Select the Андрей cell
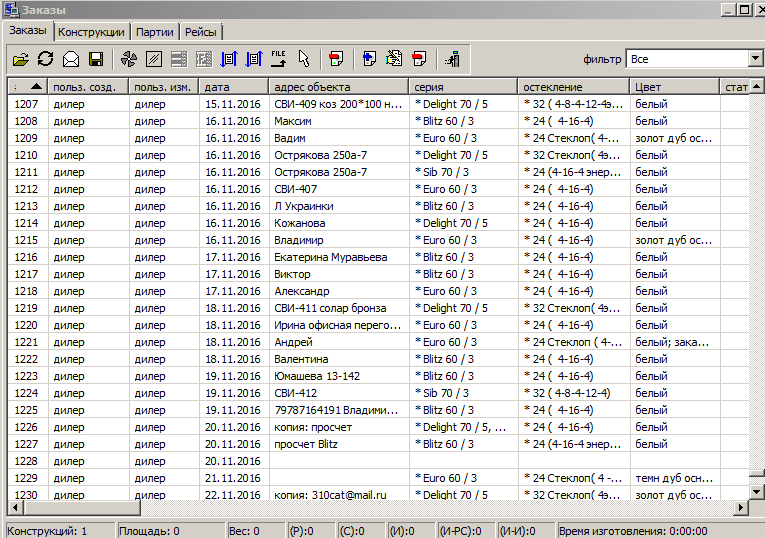 (x=339, y=342)
